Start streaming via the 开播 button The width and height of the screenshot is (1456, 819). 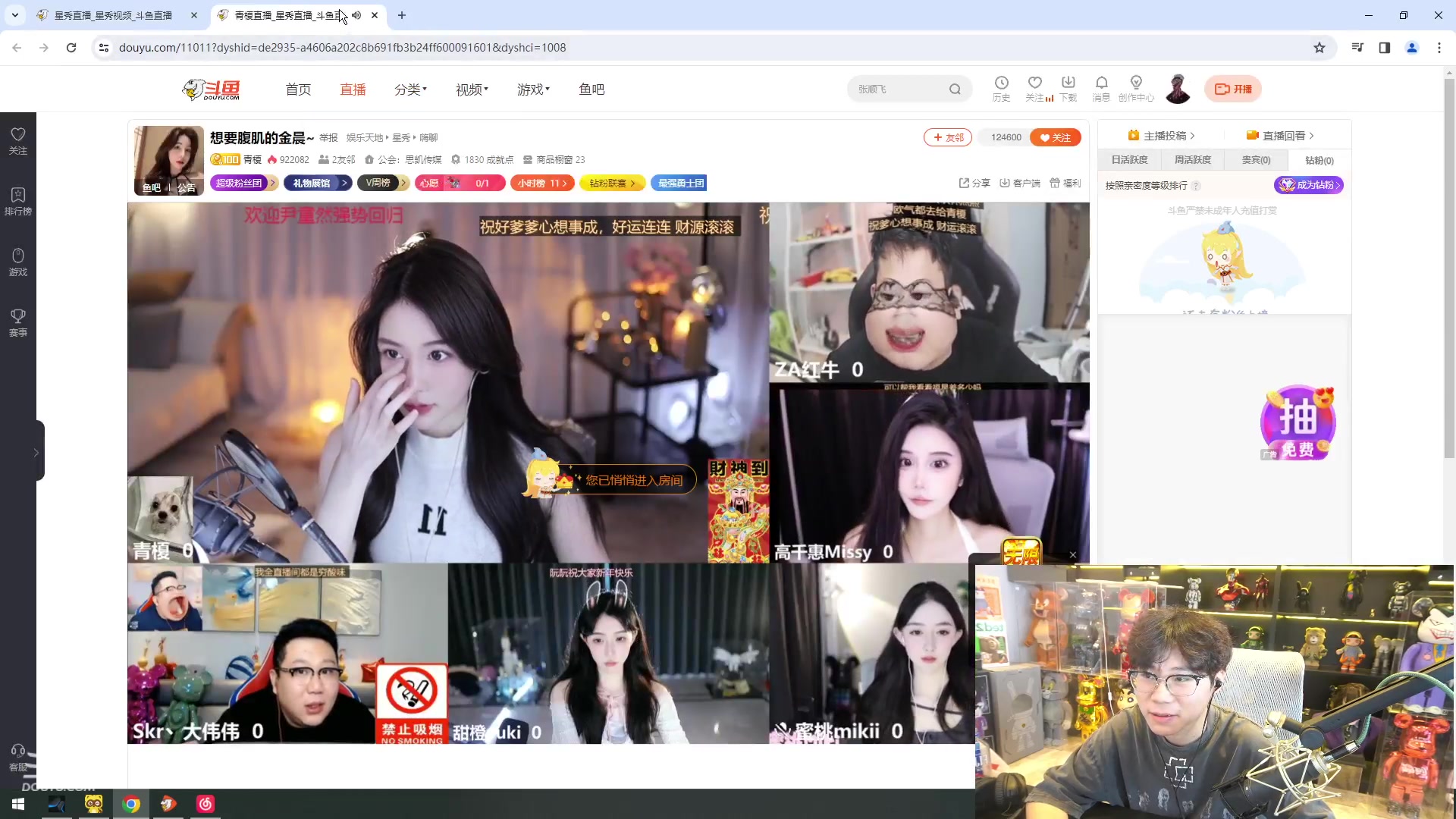[x=1232, y=88]
